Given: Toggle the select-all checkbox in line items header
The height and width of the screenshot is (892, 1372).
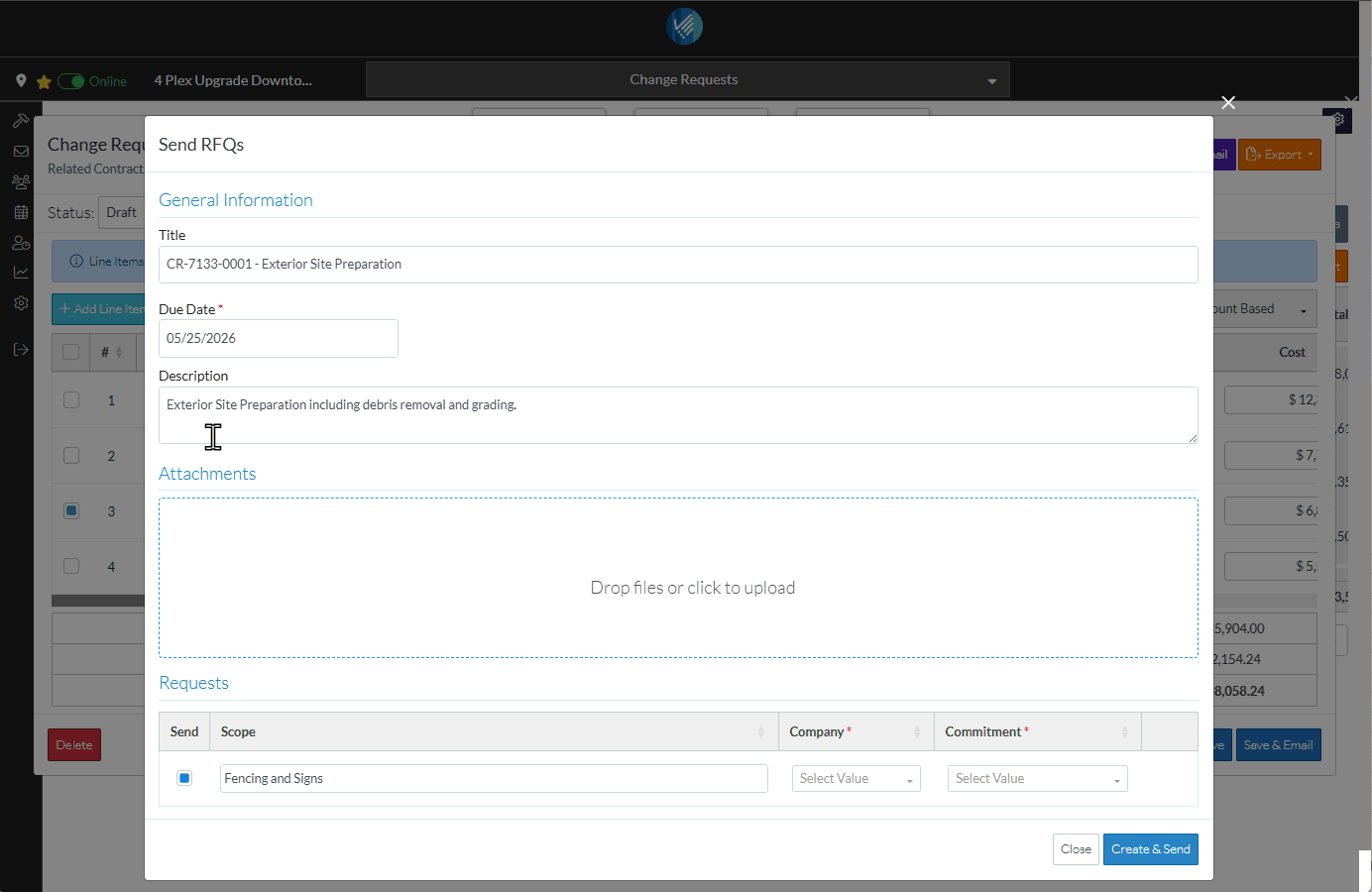Looking at the screenshot, I should click(71, 352).
